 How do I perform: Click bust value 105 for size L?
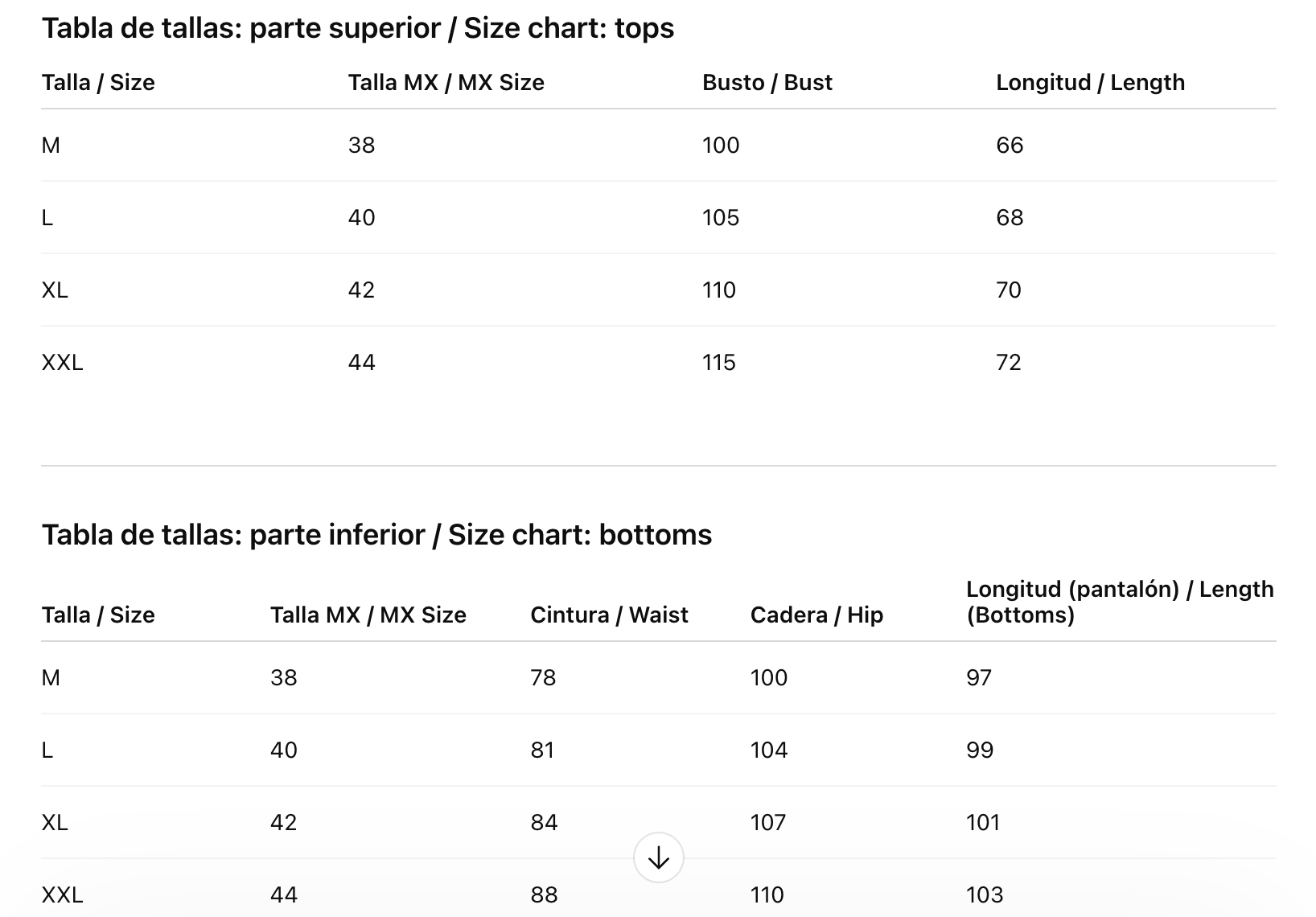(720, 218)
